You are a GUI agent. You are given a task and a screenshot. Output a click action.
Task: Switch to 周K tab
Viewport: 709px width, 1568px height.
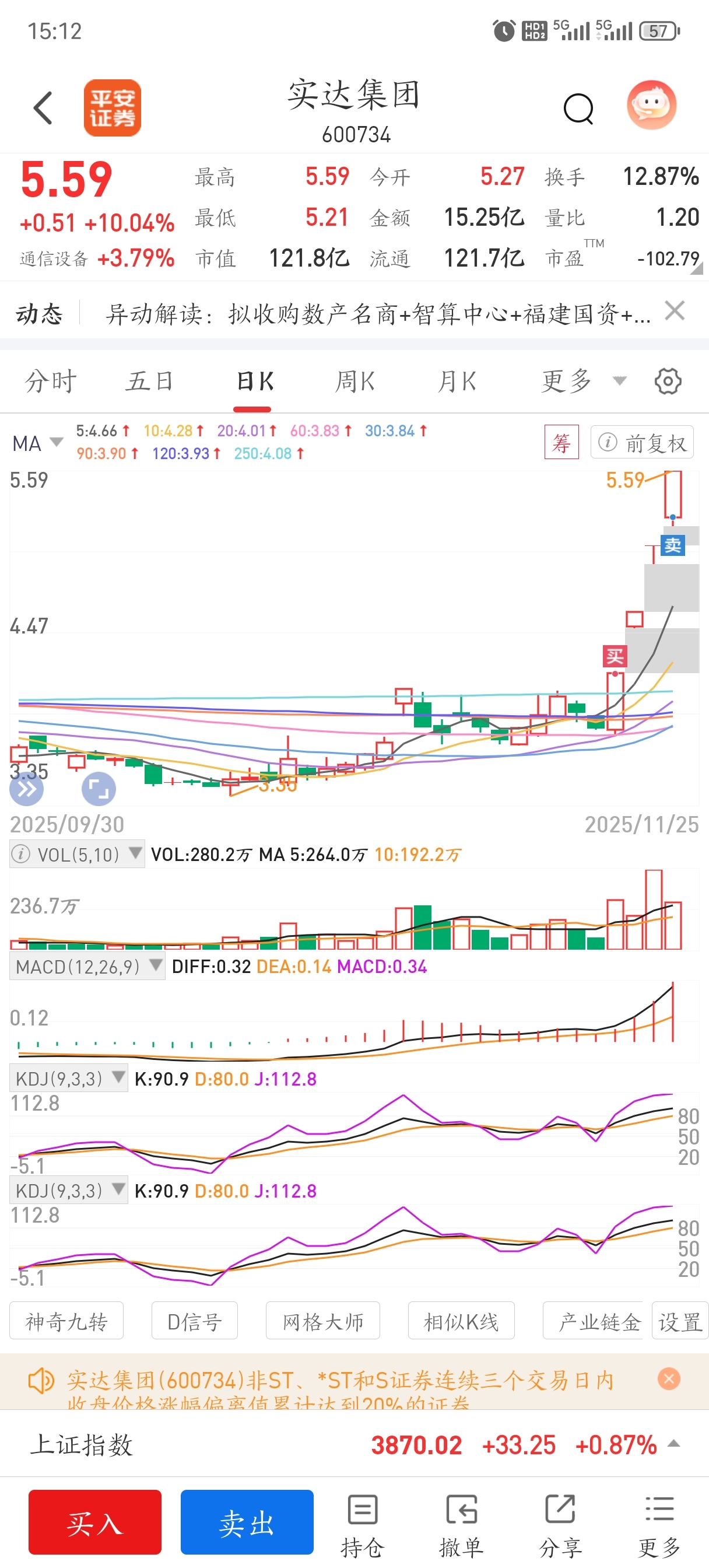pos(355,381)
